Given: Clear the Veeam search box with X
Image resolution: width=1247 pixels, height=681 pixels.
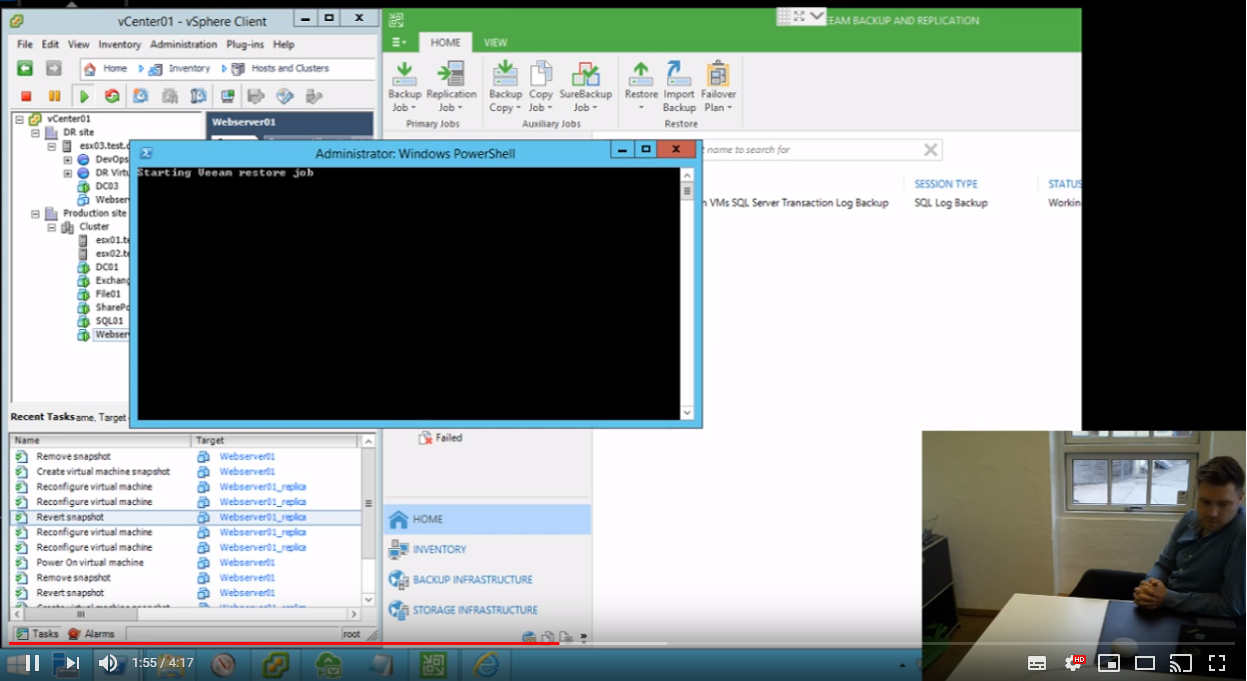Looking at the screenshot, I should click(x=930, y=150).
